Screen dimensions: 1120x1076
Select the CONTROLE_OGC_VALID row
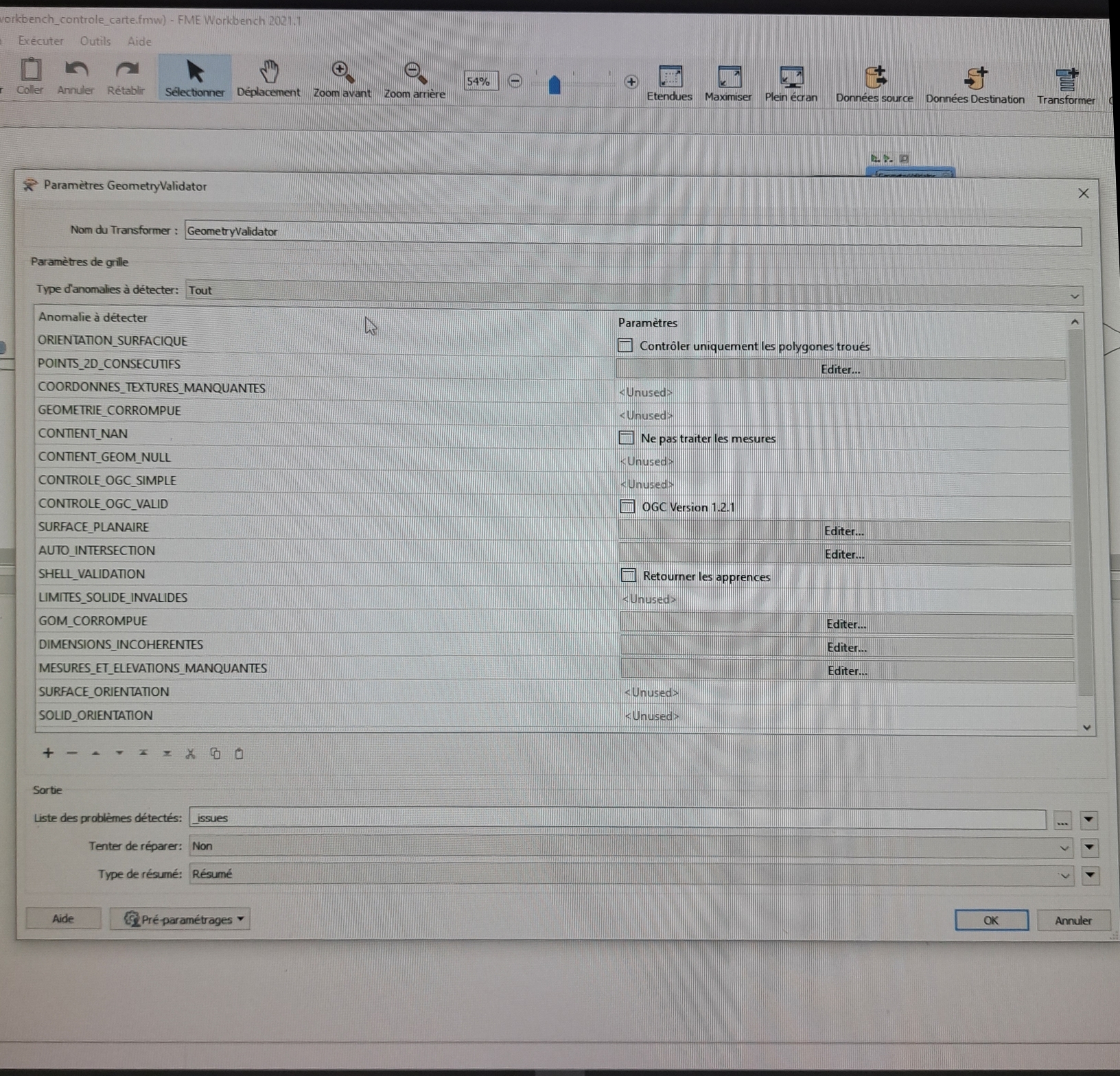click(x=327, y=504)
